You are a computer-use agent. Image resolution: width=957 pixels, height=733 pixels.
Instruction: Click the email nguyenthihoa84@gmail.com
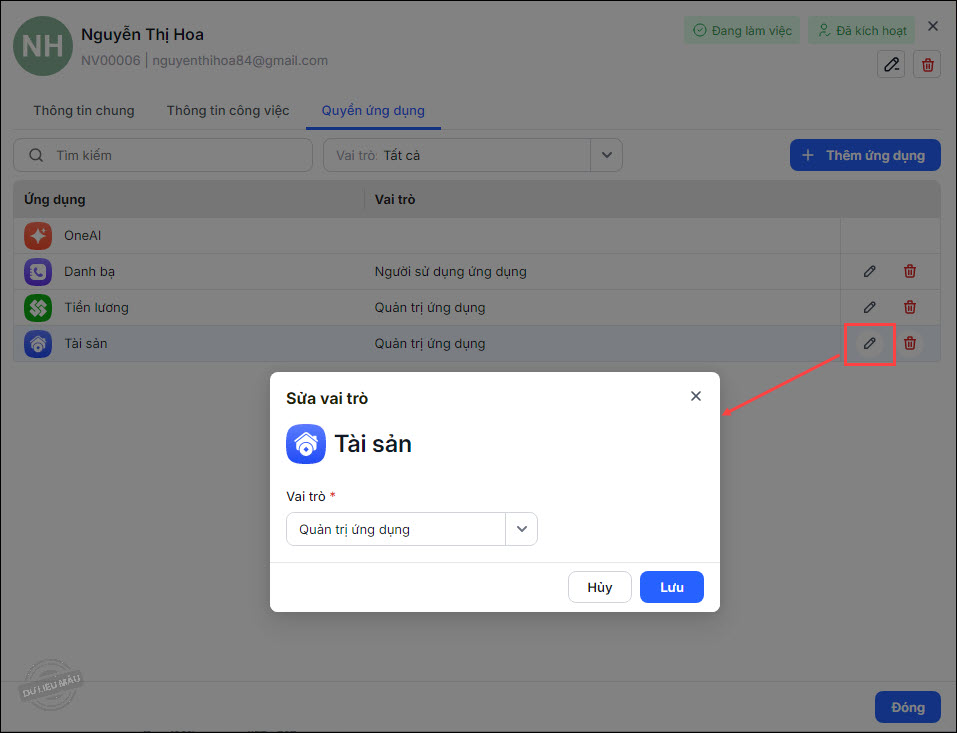[x=240, y=60]
